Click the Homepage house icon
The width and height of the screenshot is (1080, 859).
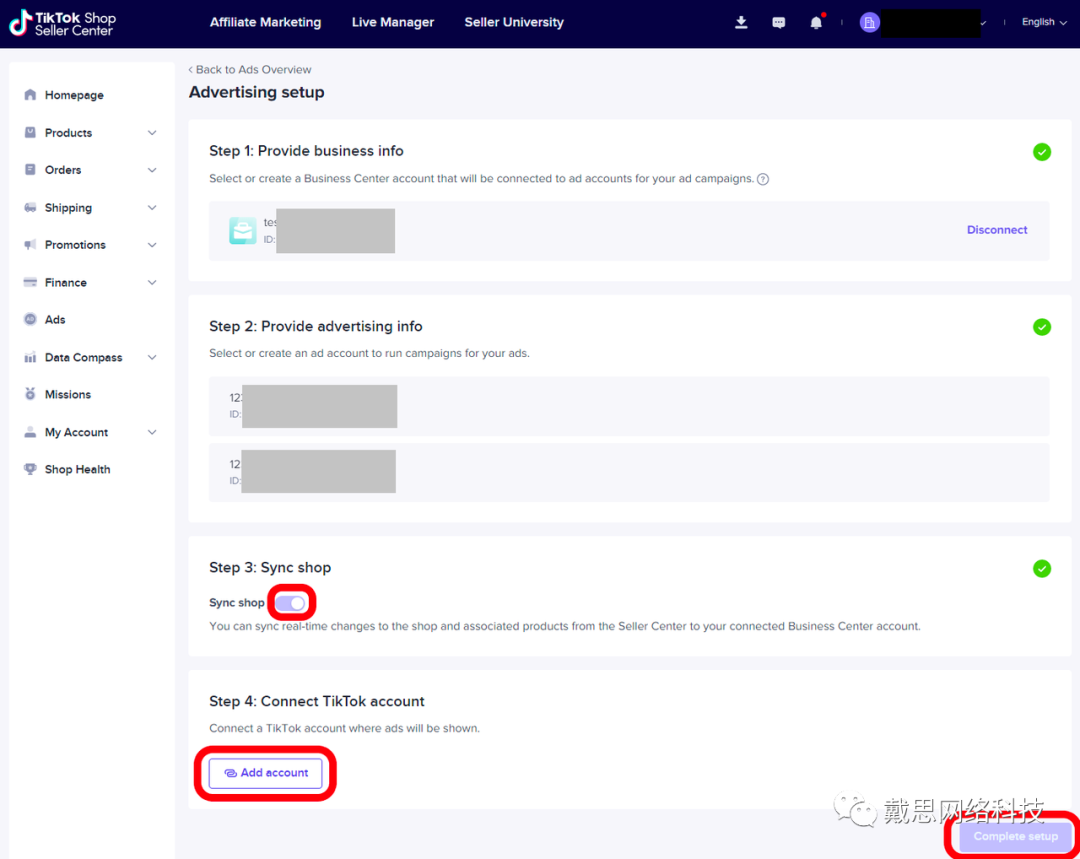pos(30,94)
